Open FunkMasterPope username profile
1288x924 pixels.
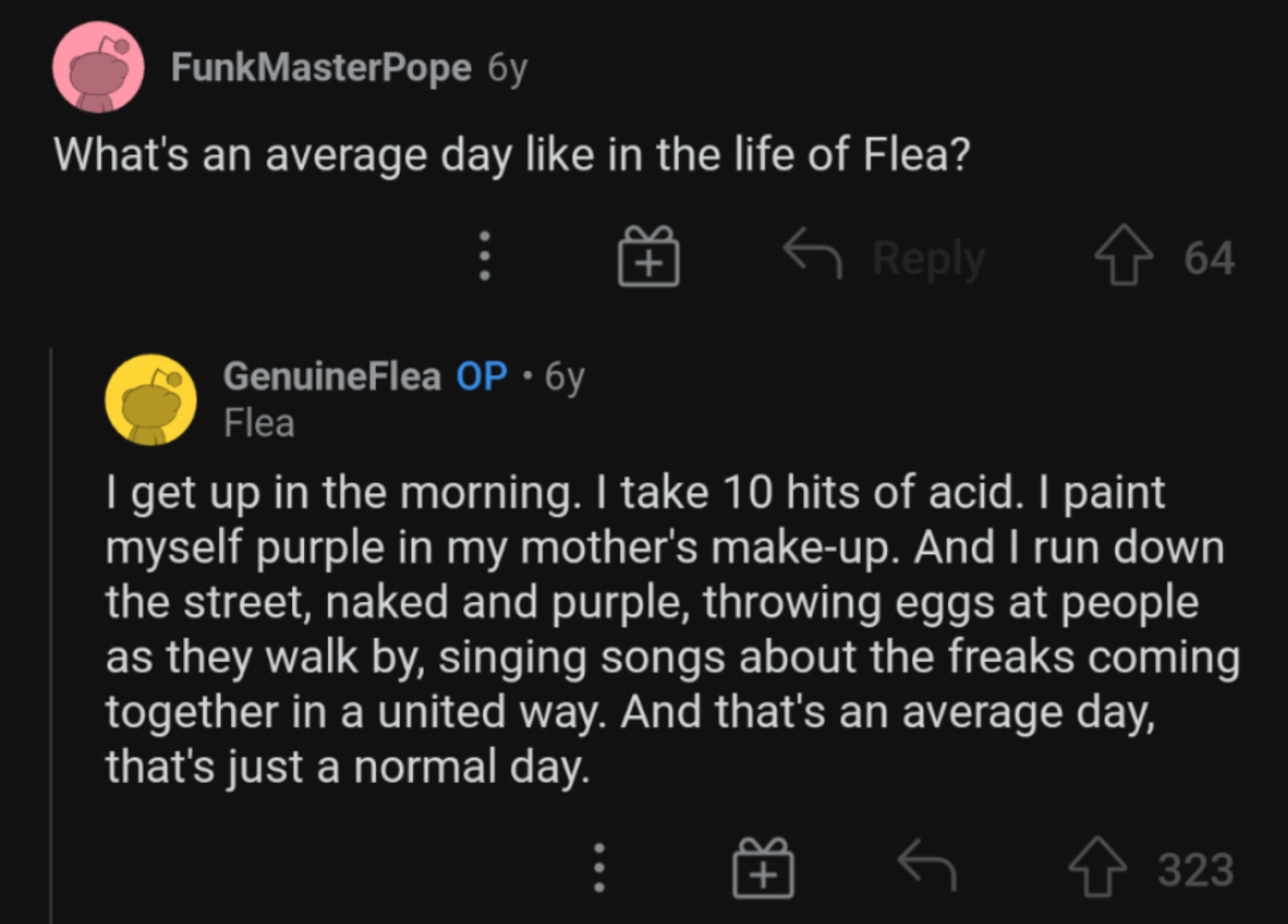(321, 67)
